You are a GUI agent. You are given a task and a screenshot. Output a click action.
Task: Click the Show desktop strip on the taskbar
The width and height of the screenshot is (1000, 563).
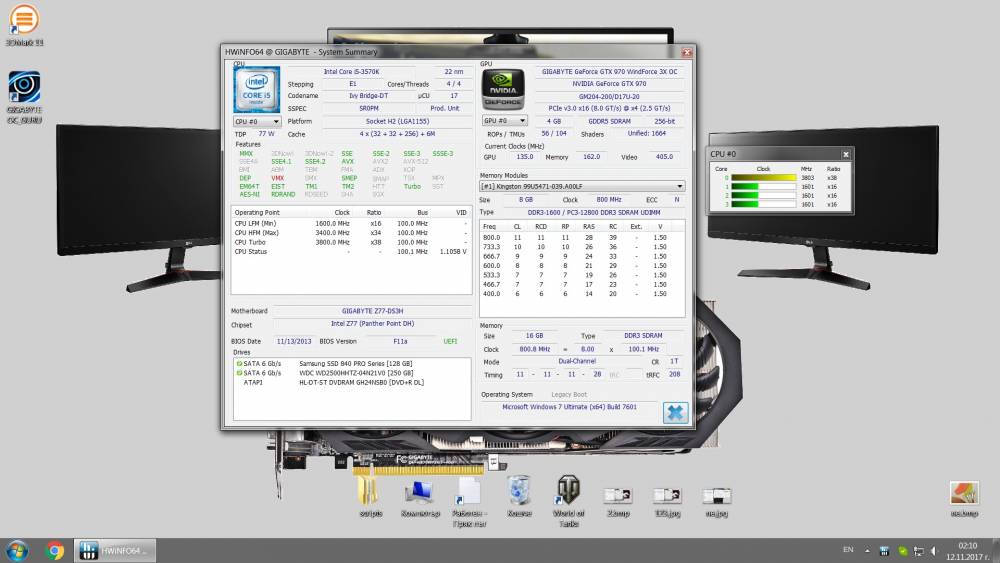point(996,550)
